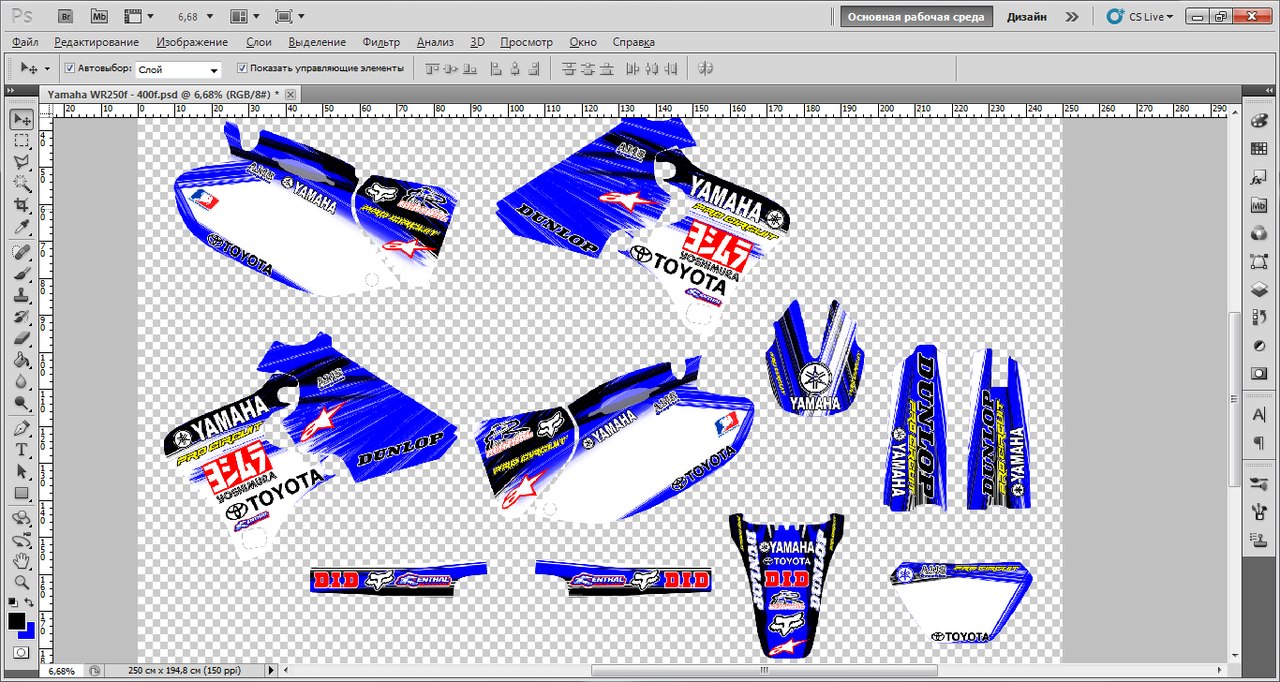The height and width of the screenshot is (682, 1280).
Task: Toggle the Автовыбор checkbox
Action: (x=70, y=68)
